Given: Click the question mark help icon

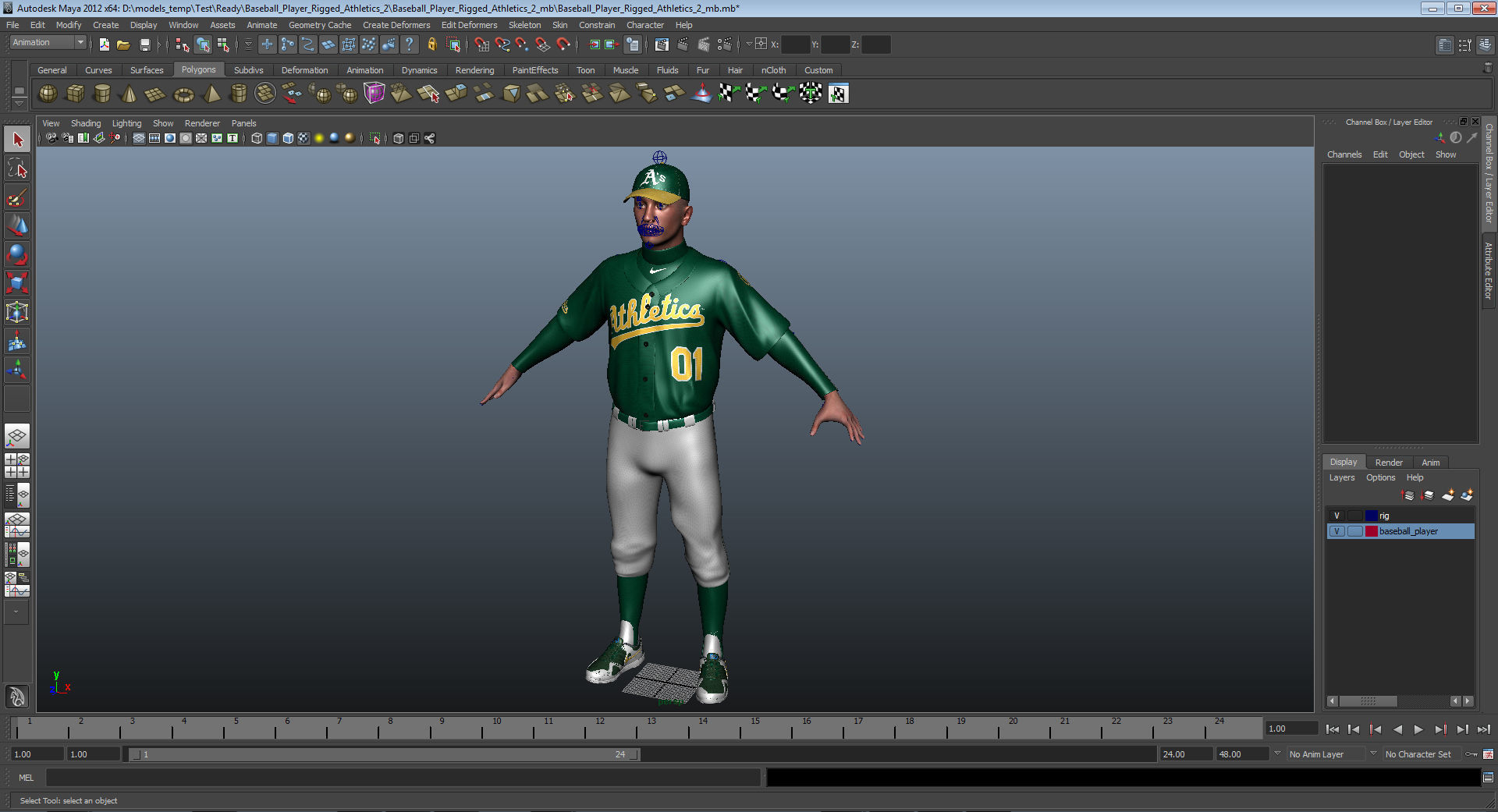Looking at the screenshot, I should [408, 44].
